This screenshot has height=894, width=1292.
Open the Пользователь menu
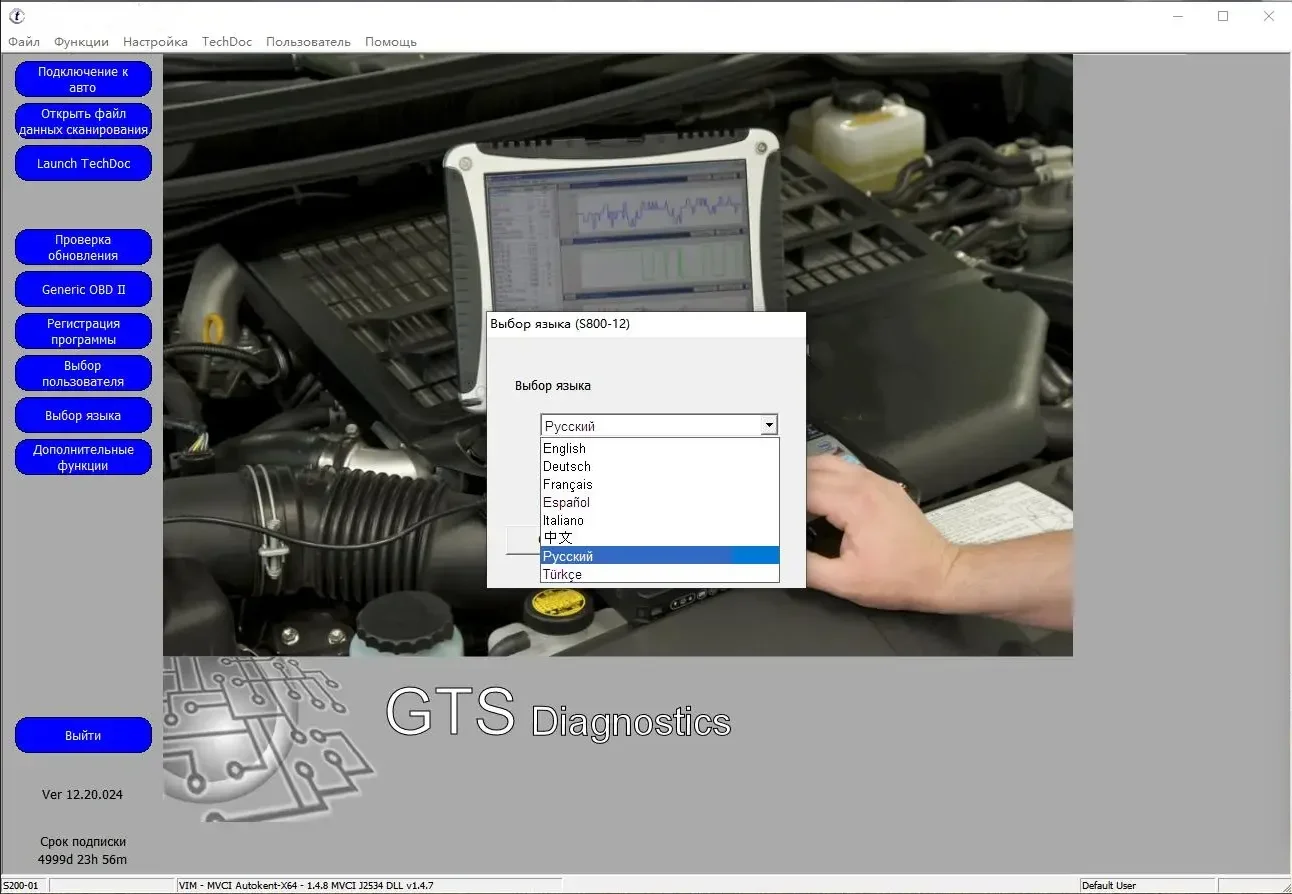308,42
